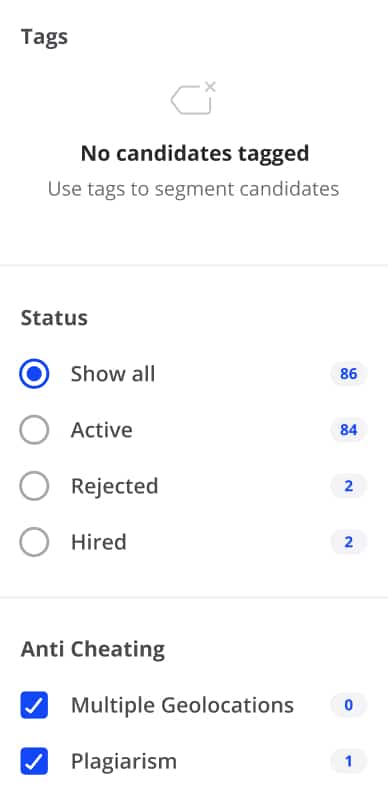This screenshot has height=808, width=388.
Task: Click the Show all count badge 86
Action: tap(349, 374)
